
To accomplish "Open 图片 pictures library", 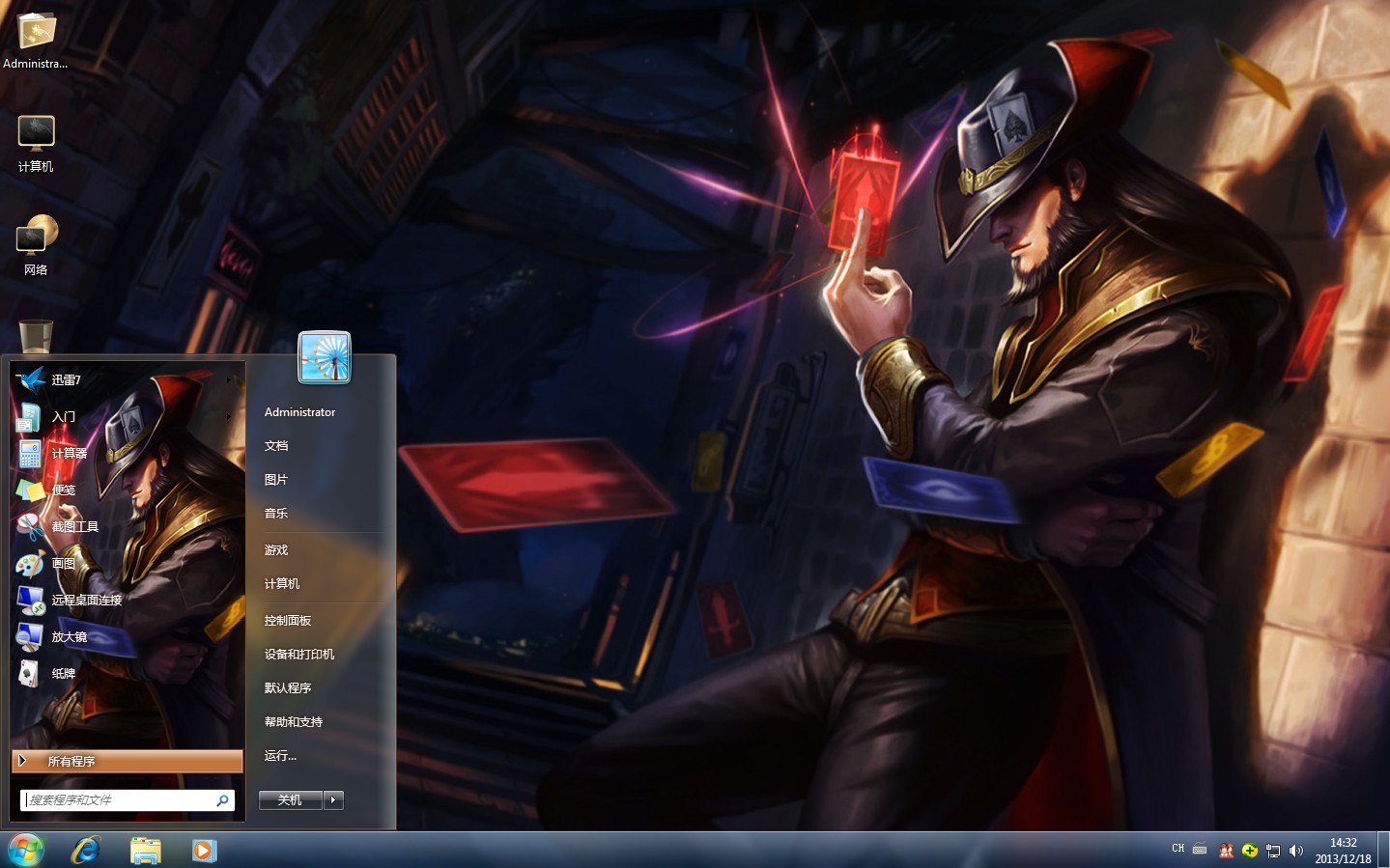I will coord(276,479).
